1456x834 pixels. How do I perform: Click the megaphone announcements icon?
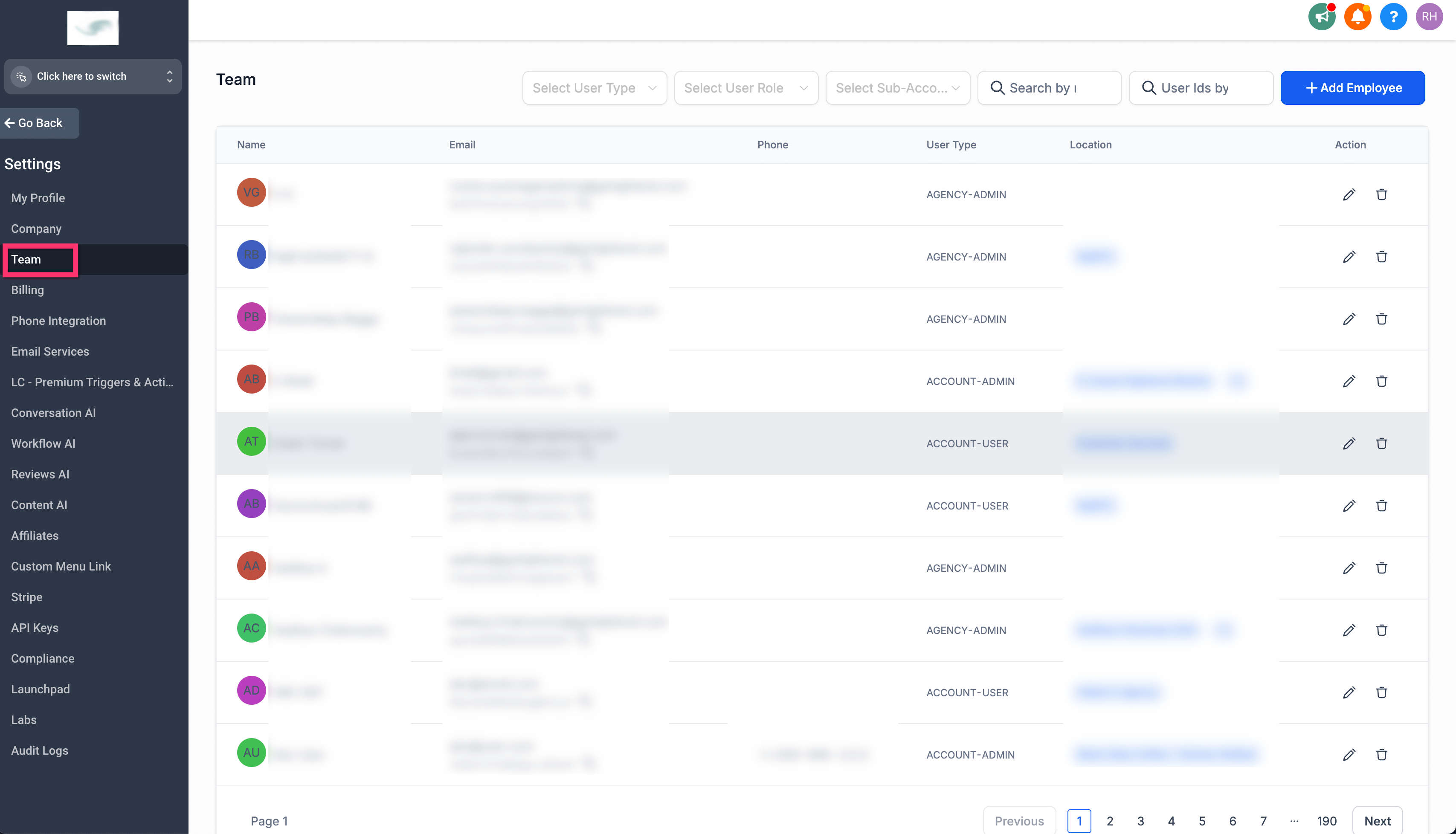(1321, 17)
